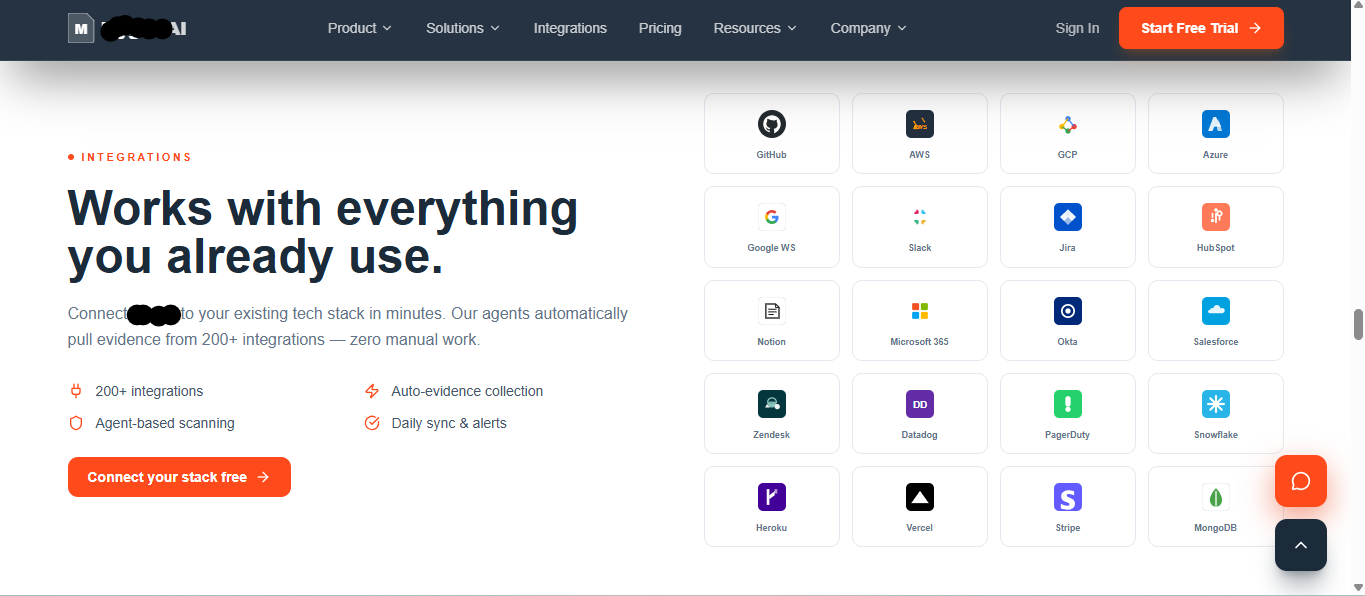Click the HubSpot integration icon
1365x596 pixels.
pyautogui.click(x=1215, y=217)
